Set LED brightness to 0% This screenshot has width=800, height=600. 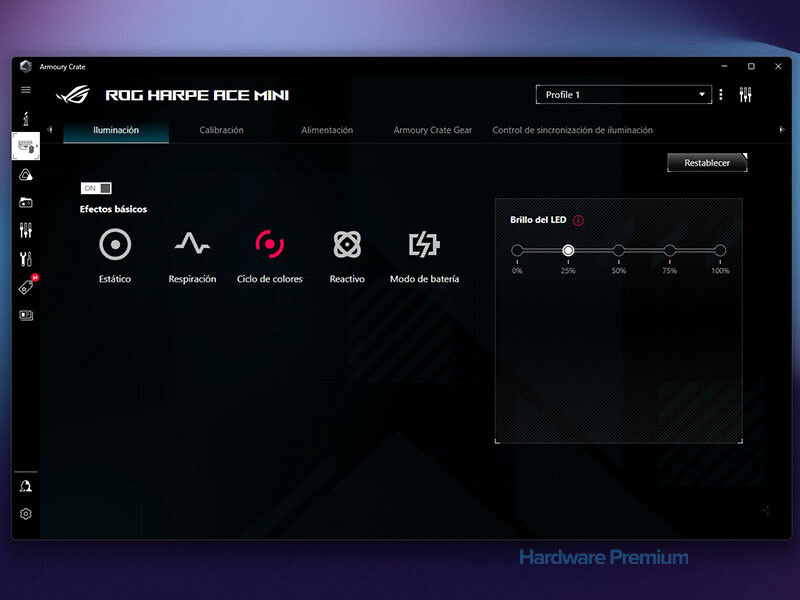[x=517, y=251]
